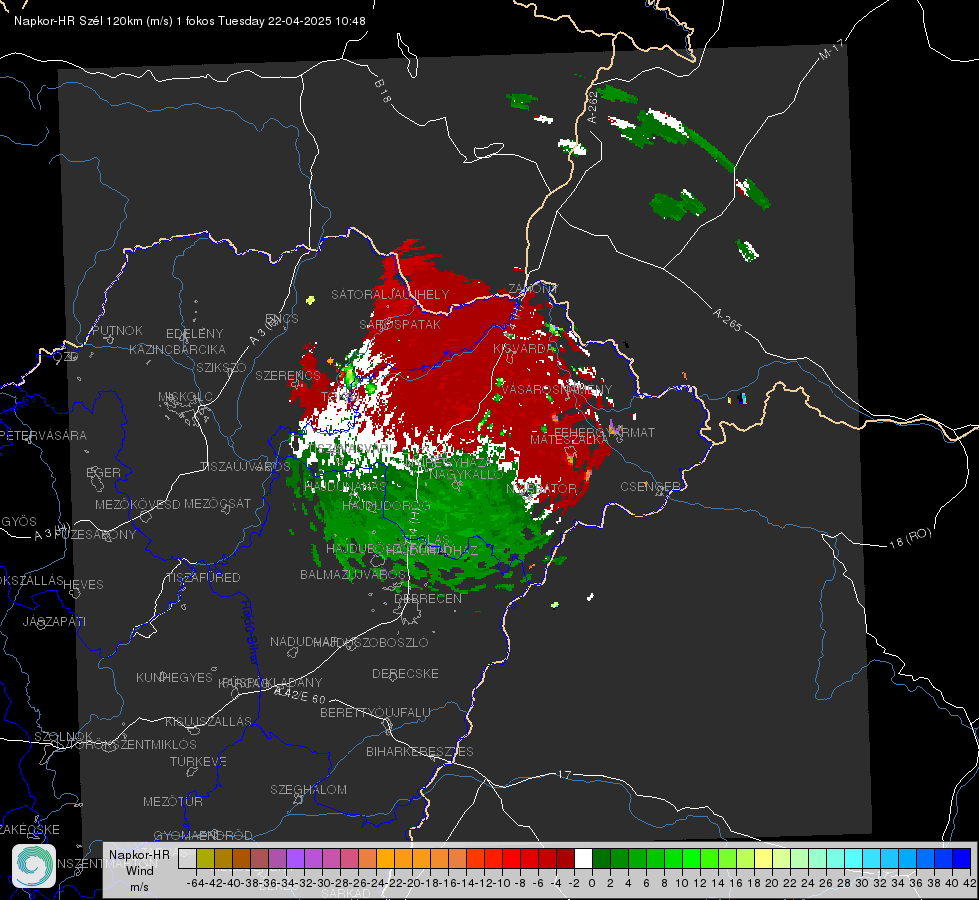
Task: Select the A-262 road label
Action: [593, 107]
